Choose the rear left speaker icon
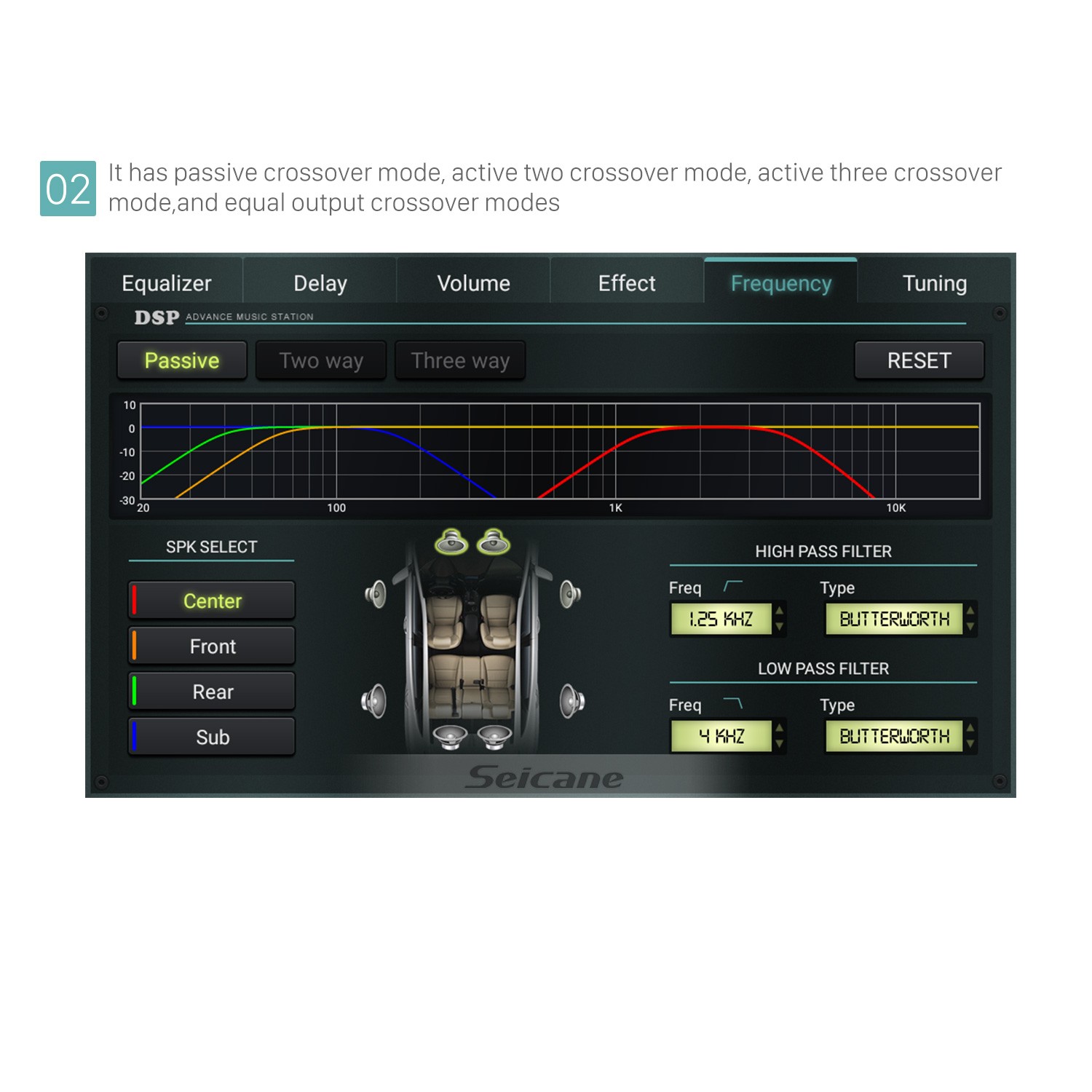 pyautogui.click(x=373, y=701)
